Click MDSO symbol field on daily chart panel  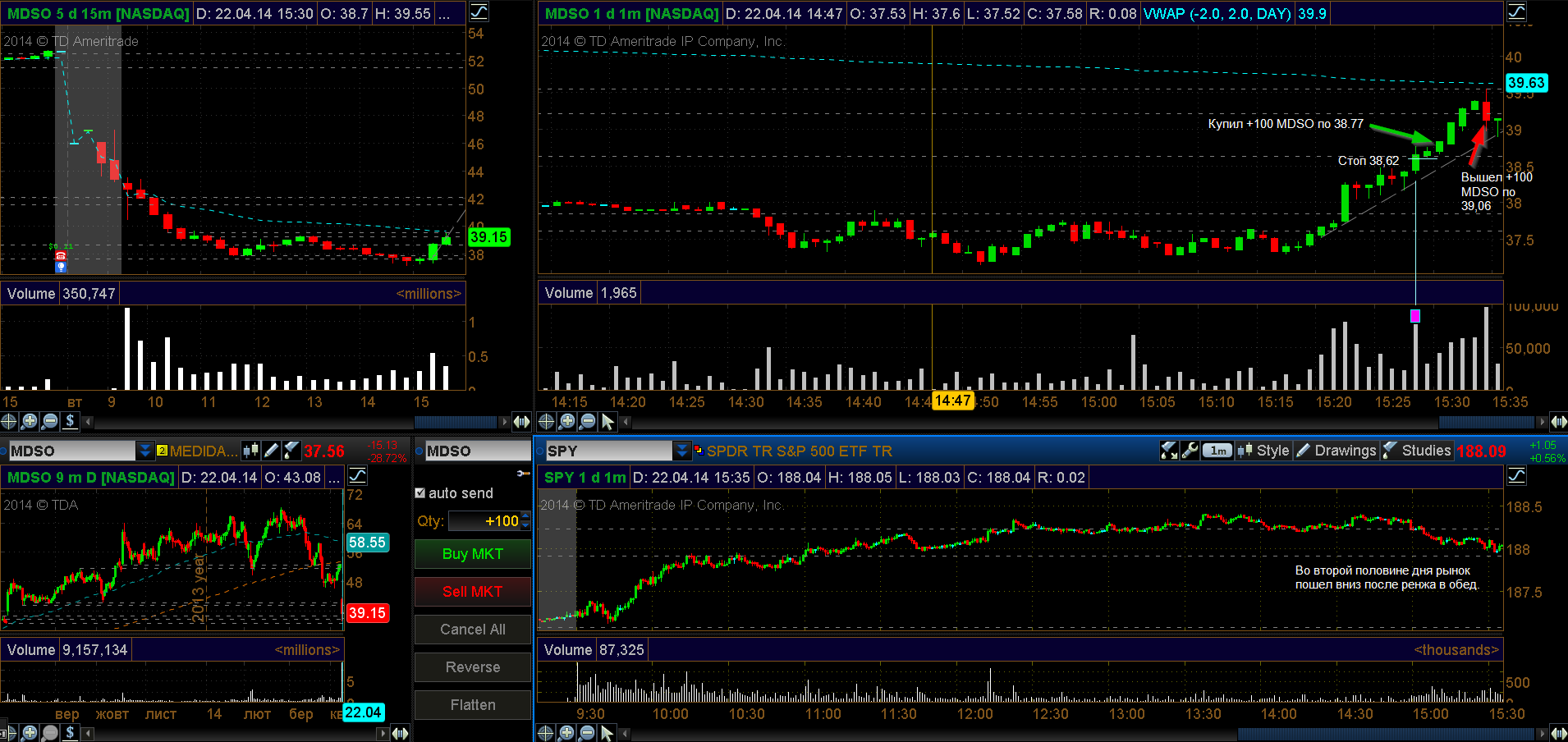click(x=72, y=451)
